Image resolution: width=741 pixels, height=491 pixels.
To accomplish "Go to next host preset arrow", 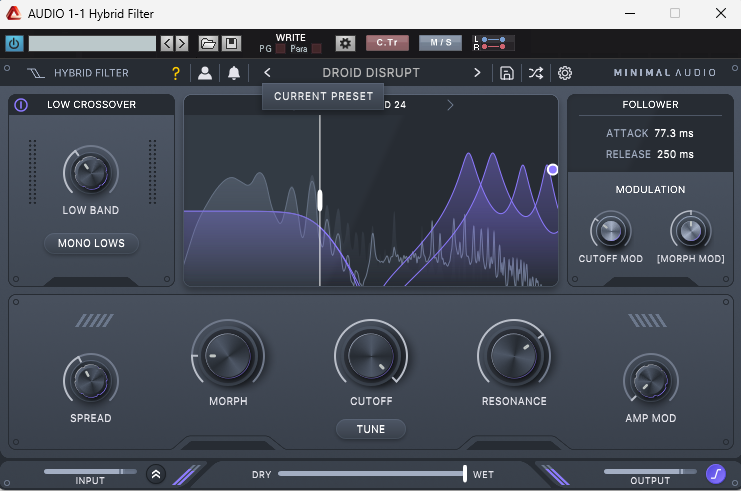I will (182, 43).
